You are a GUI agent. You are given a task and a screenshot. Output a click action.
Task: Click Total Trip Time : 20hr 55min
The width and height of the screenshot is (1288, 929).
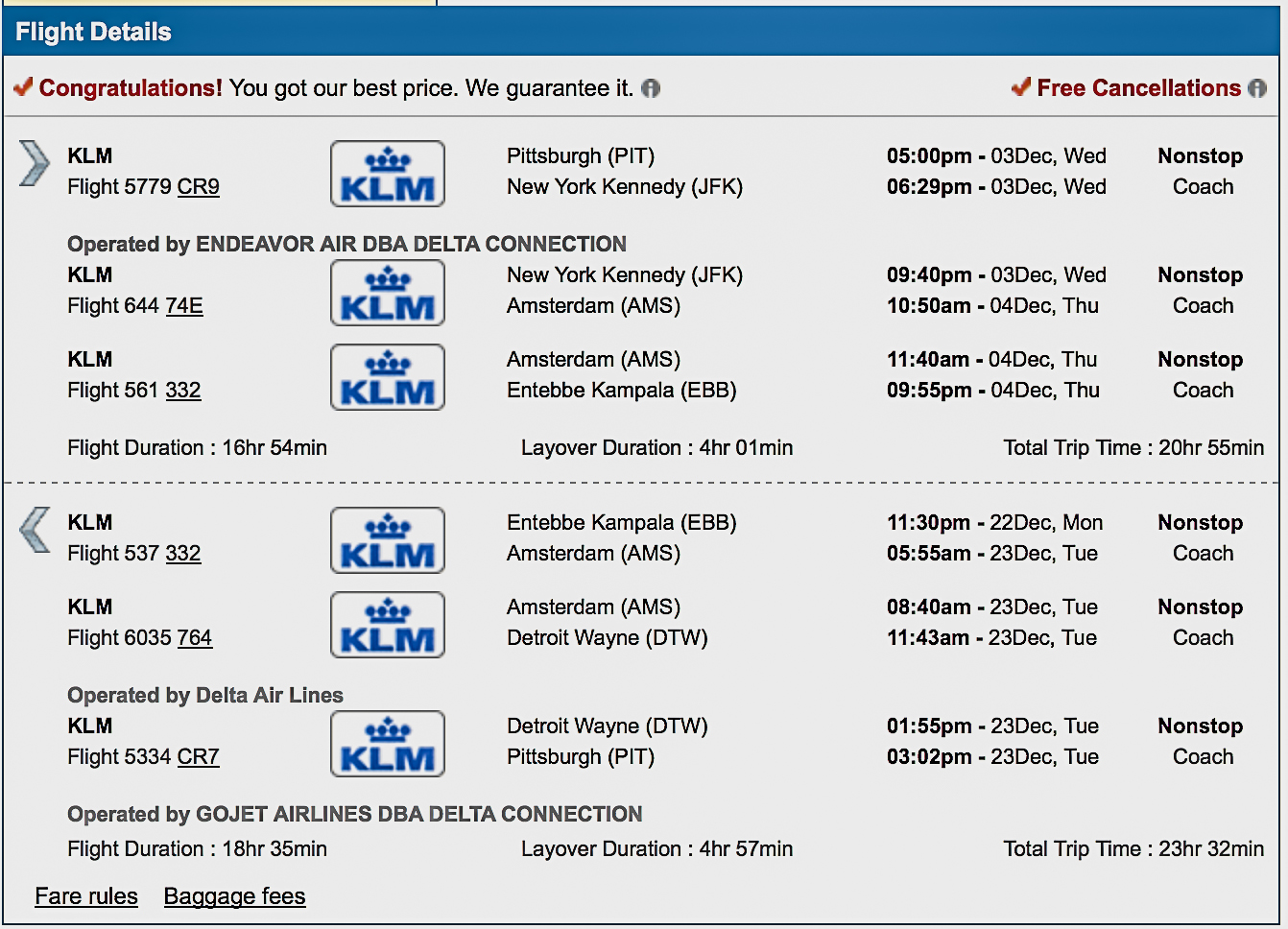click(x=1133, y=448)
